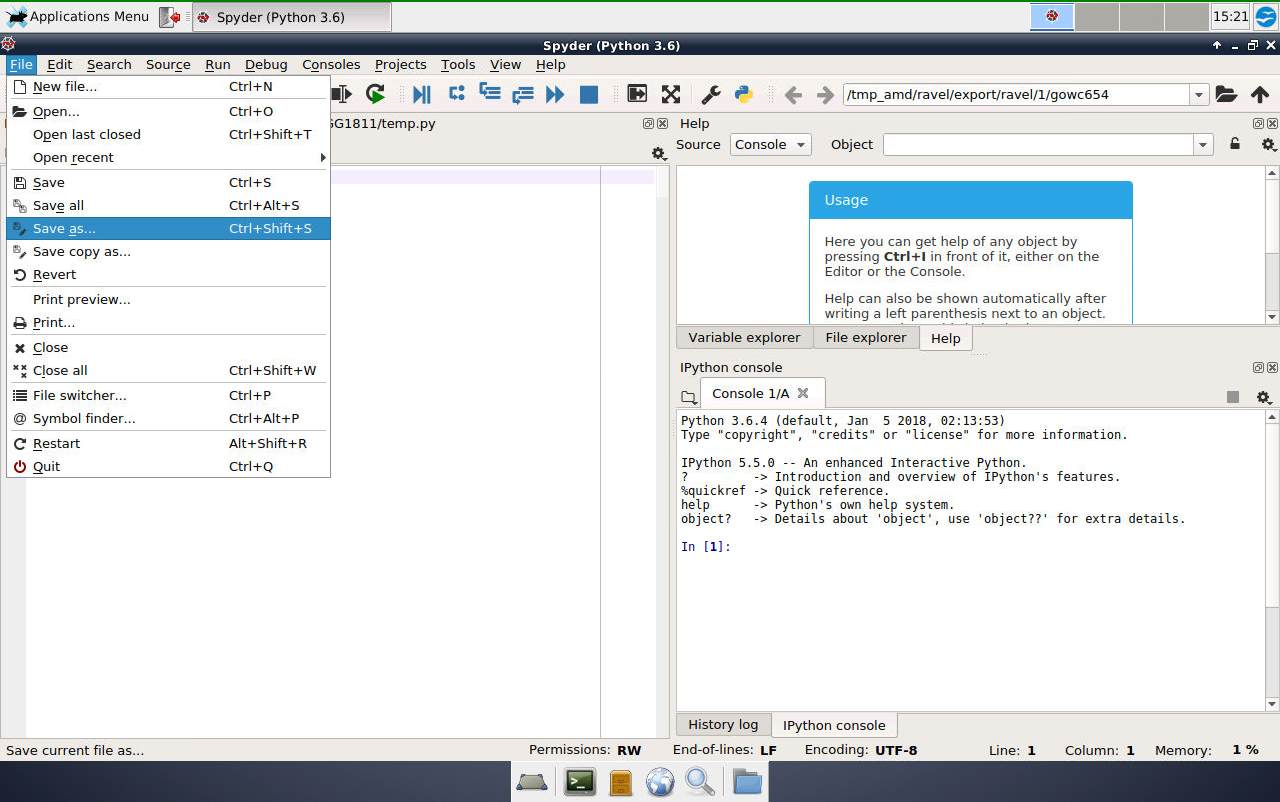Viewport: 1280px width, 802px height.
Task: Close the Console 1/A tab
Action: click(803, 393)
